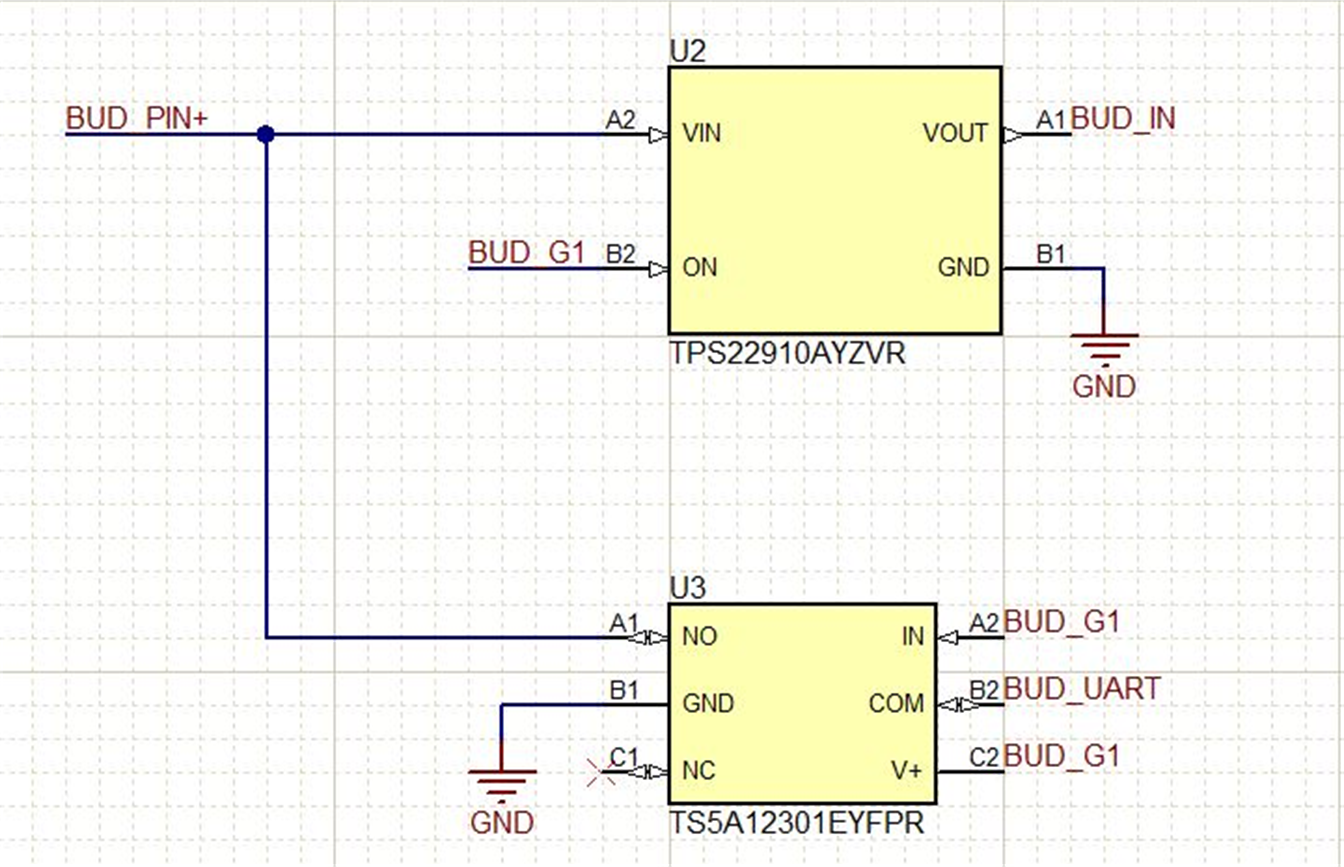Click the BUD_G1 net label at U3 V+ pin
Screen dimensions: 1344x867
coord(1061,756)
